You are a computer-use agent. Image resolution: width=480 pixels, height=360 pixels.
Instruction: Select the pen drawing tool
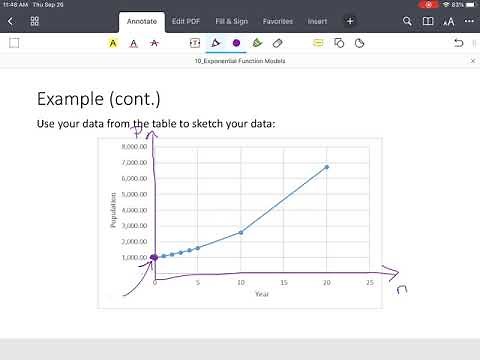(x=216, y=43)
